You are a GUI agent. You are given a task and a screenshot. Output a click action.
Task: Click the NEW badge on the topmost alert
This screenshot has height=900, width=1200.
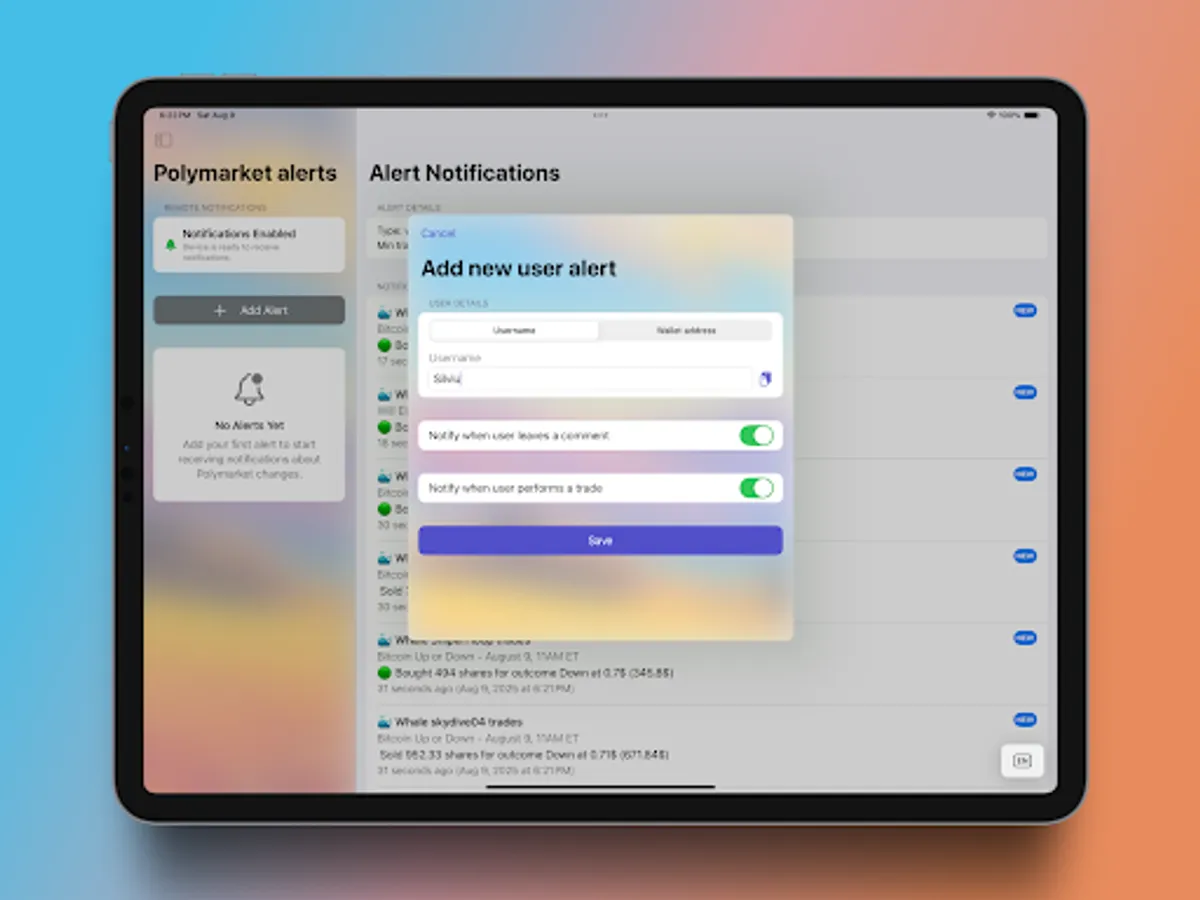point(1025,310)
